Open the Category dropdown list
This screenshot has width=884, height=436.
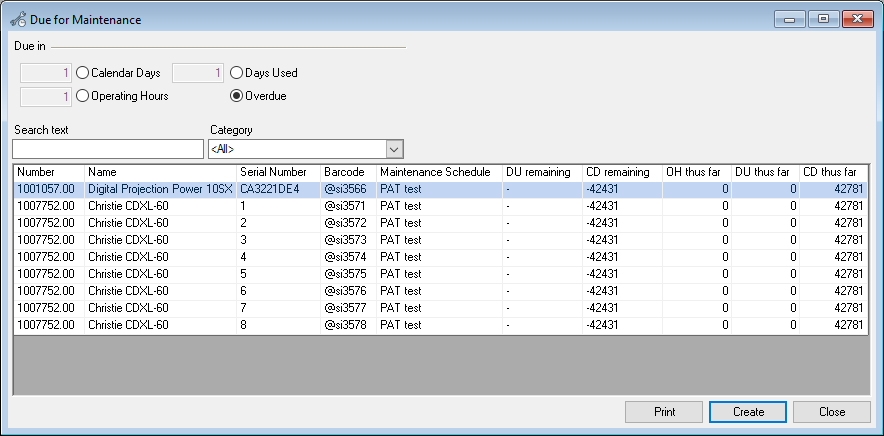point(394,149)
